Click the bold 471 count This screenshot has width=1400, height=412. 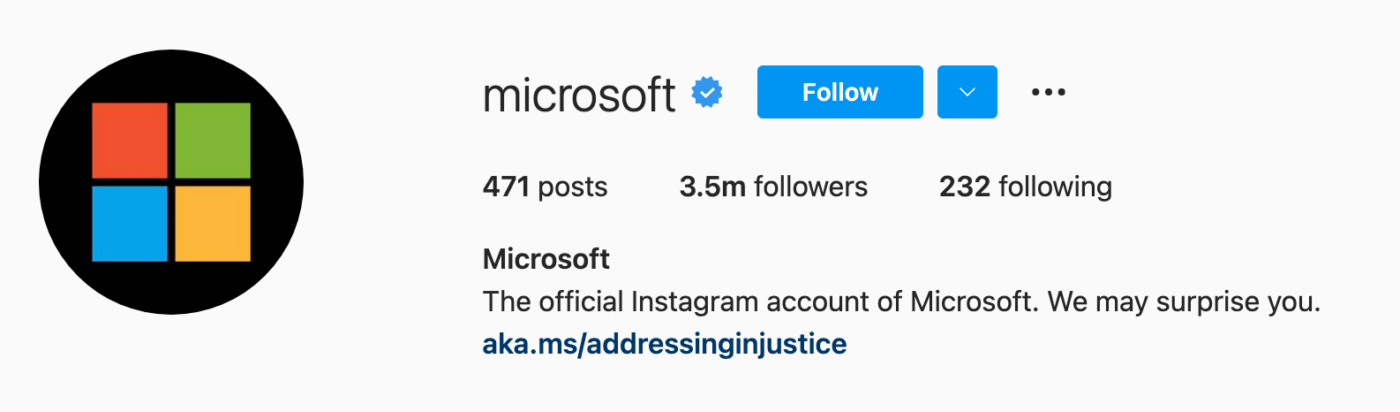[x=505, y=187]
